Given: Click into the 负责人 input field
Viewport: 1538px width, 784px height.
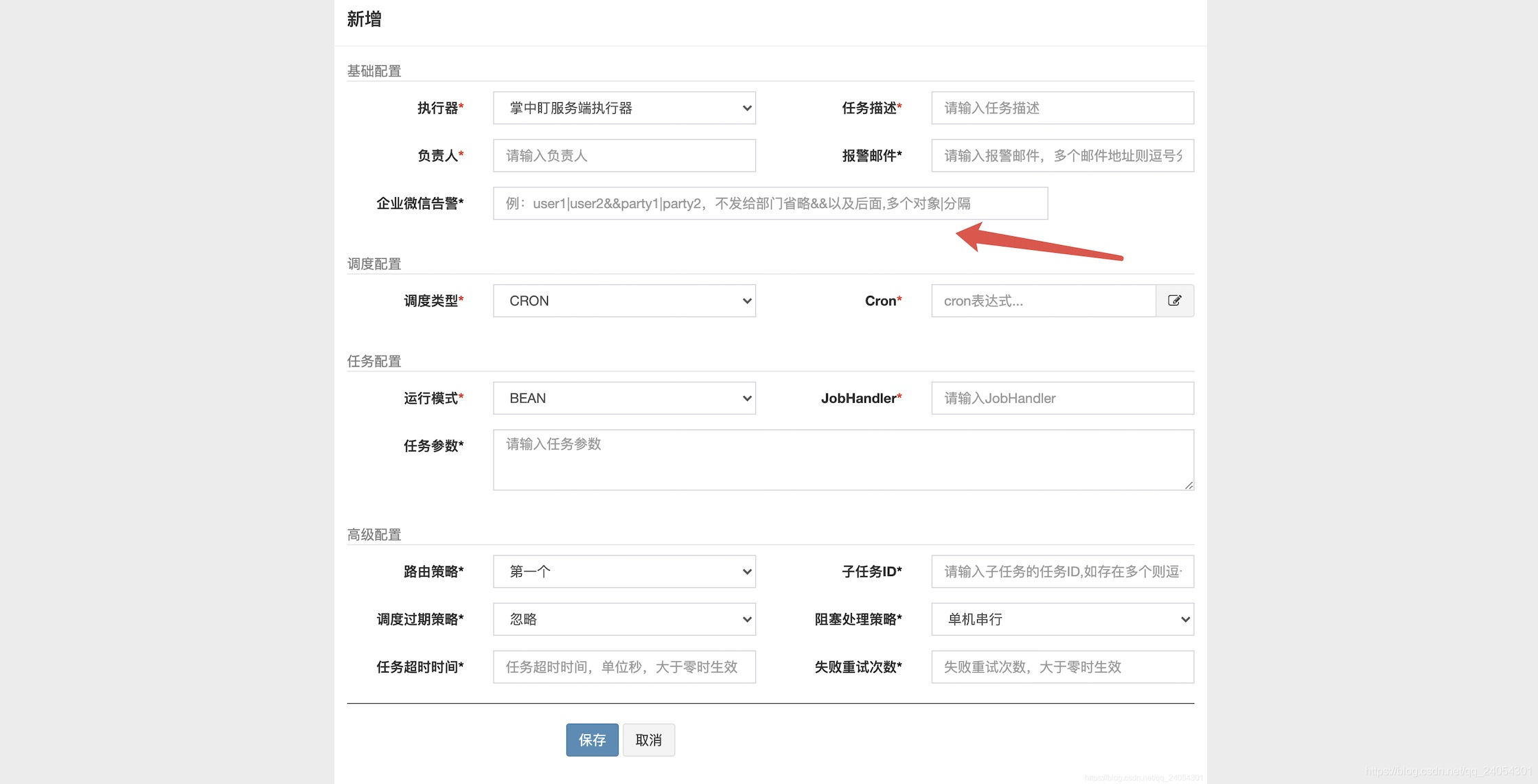Looking at the screenshot, I should click(x=623, y=156).
